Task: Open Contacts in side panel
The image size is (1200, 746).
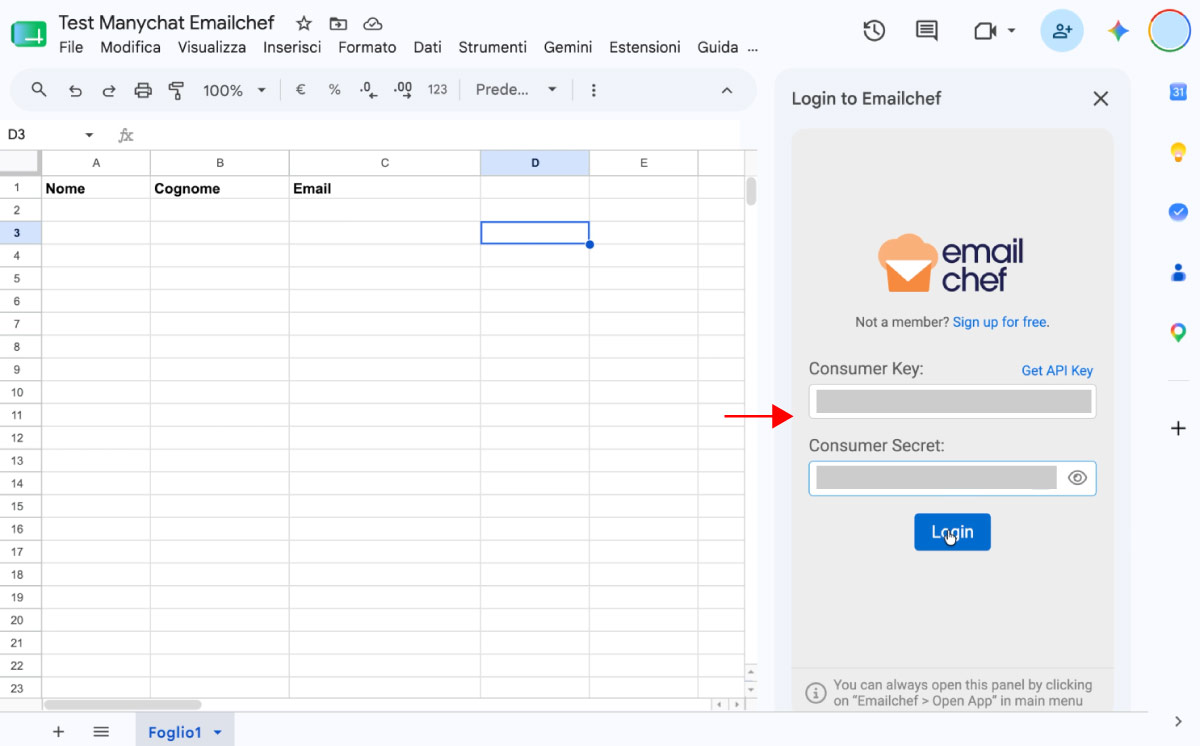Action: click(1178, 272)
